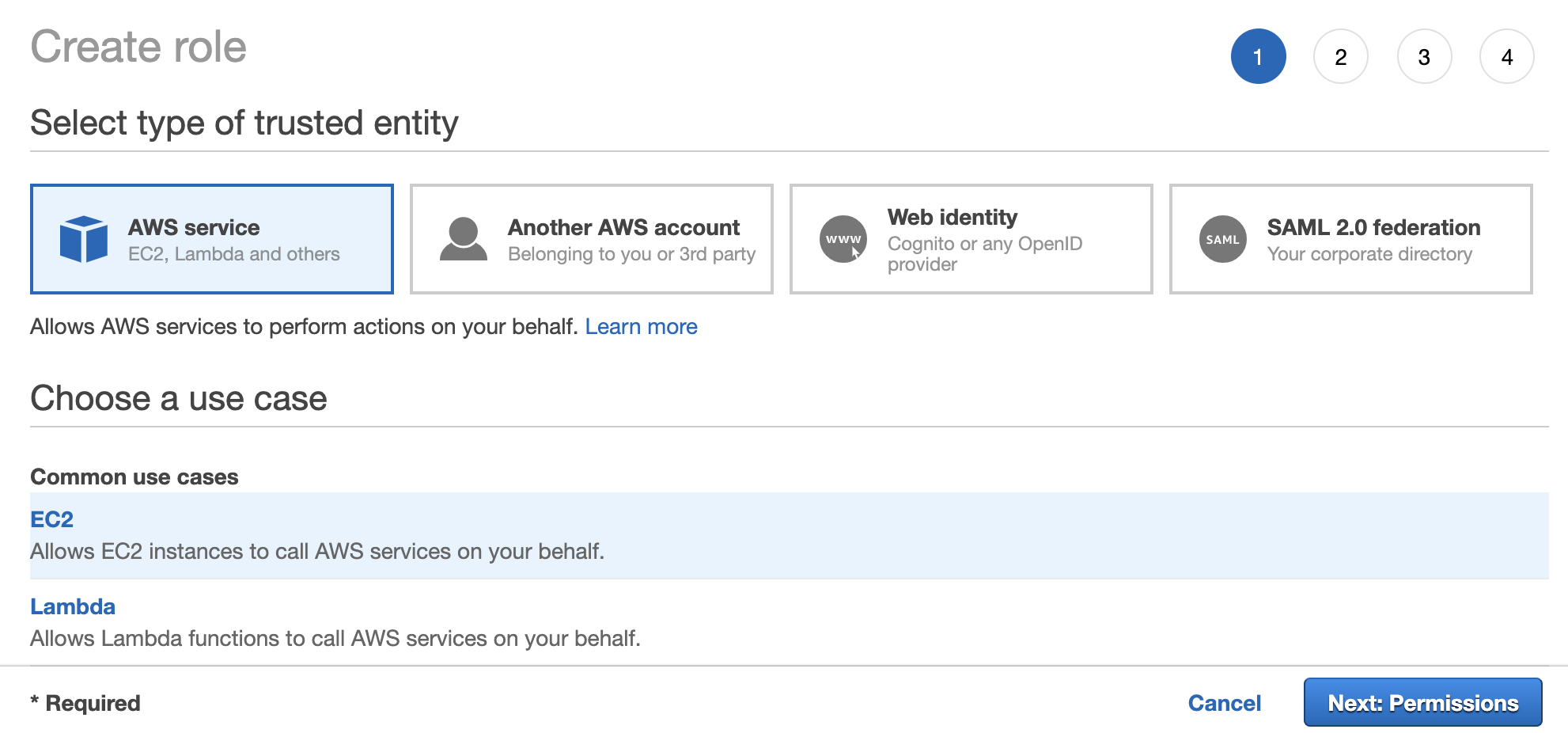Select the AWS service trusted entity card
Image resolution: width=1568 pixels, height=733 pixels.
point(212,239)
